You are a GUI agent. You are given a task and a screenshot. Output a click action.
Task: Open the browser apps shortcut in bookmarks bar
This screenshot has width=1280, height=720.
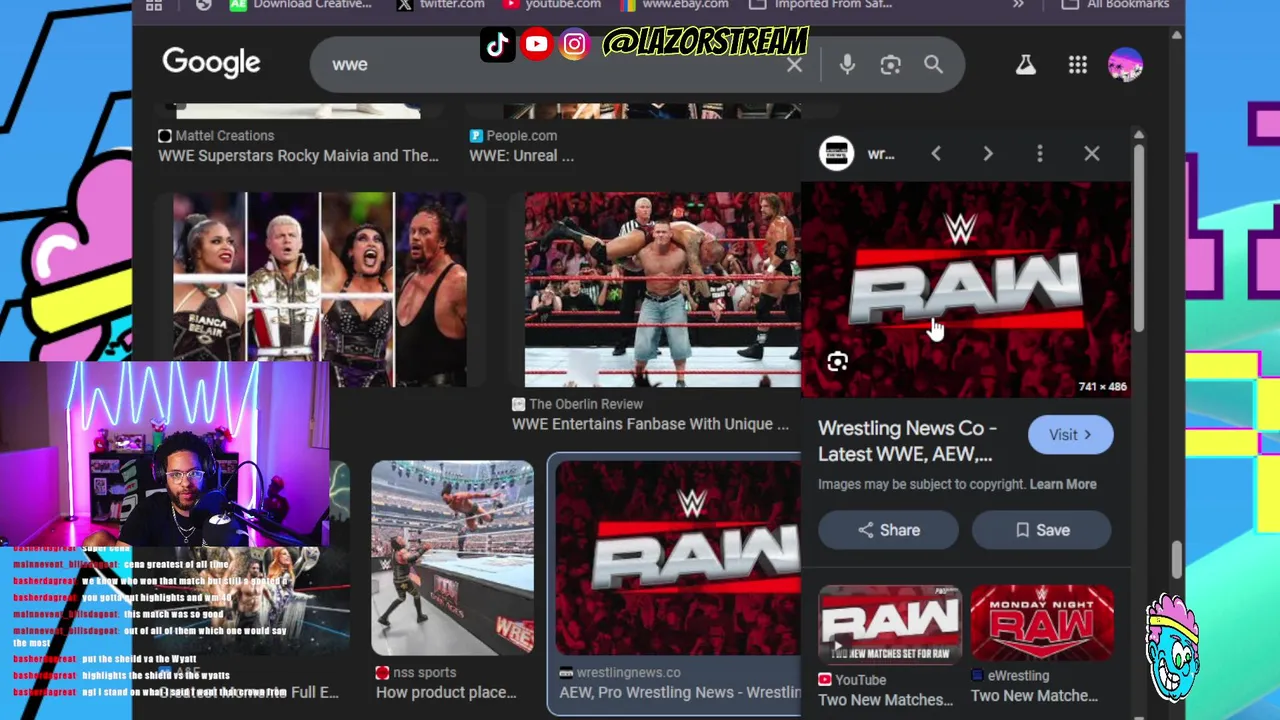(x=154, y=5)
